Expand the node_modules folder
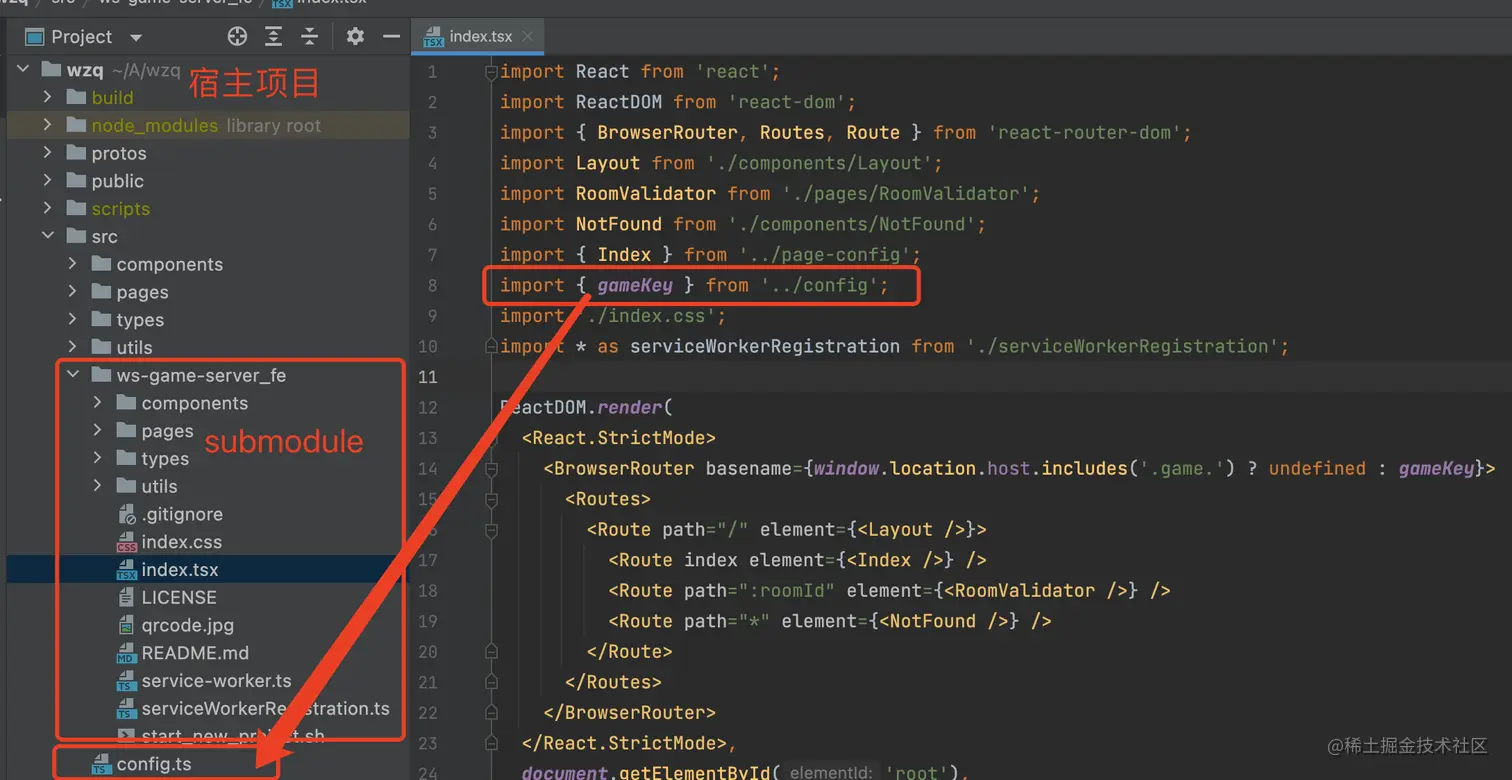1512x780 pixels. (47, 125)
